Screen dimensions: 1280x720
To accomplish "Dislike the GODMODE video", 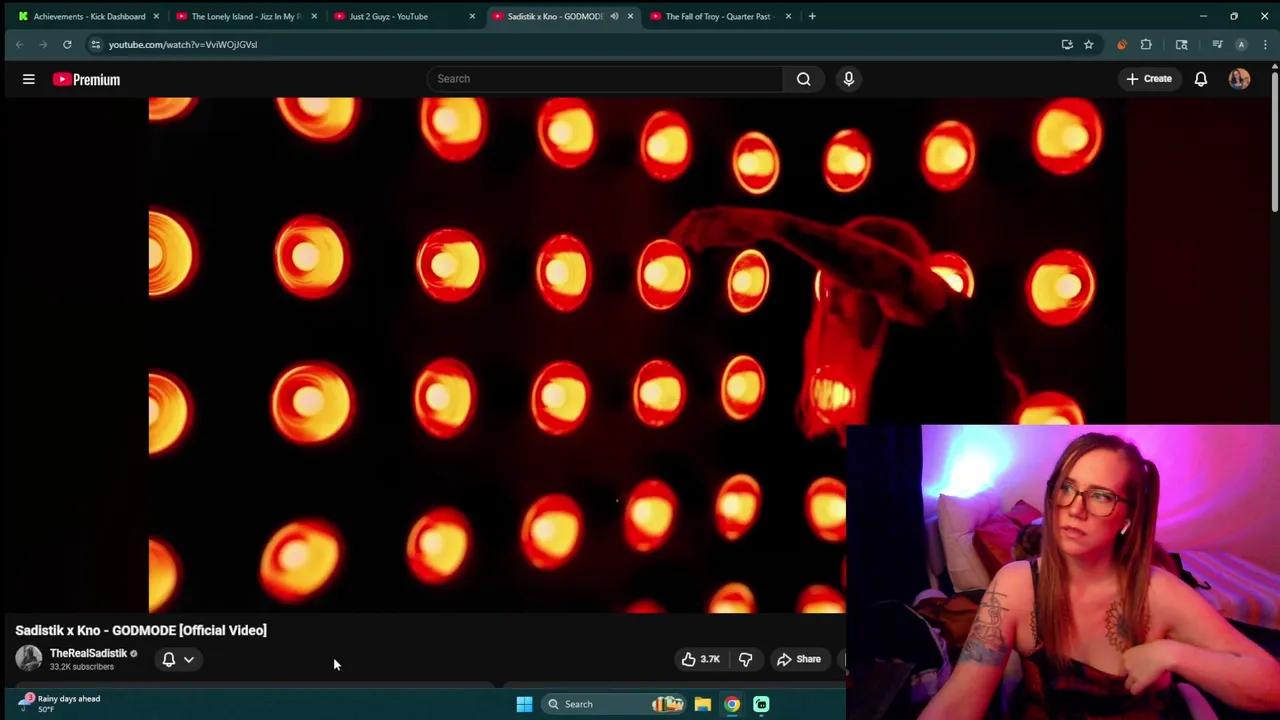I will [745, 659].
